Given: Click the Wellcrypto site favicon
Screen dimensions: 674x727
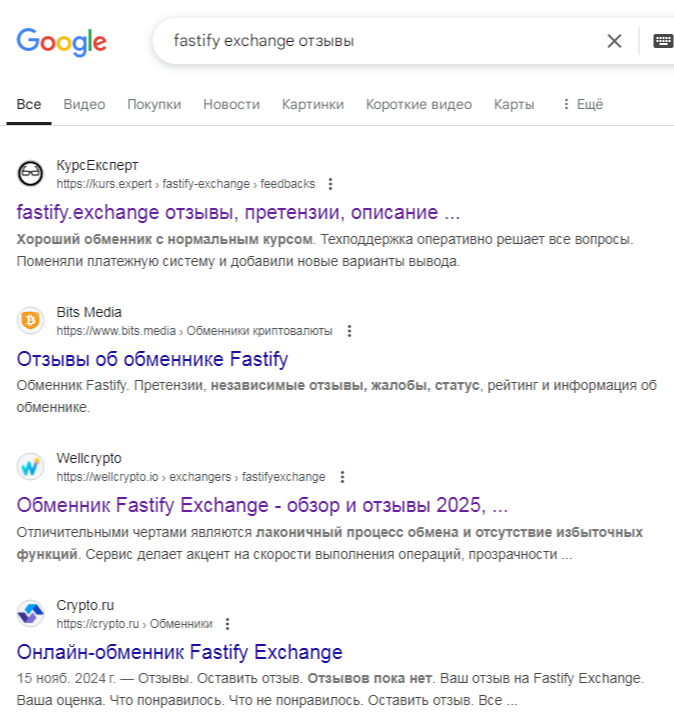Looking at the screenshot, I should (x=31, y=467).
